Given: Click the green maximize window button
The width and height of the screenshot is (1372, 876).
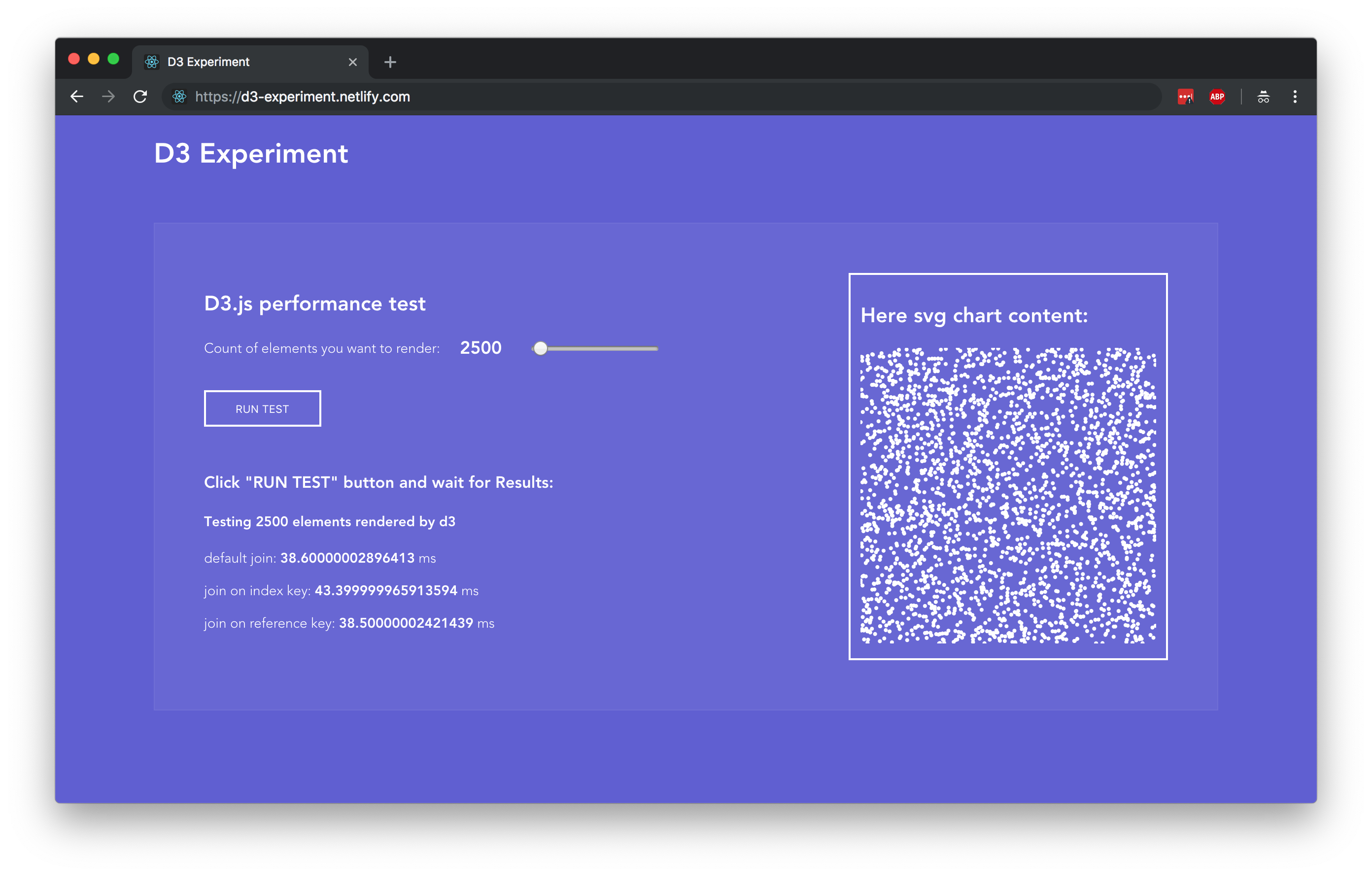Looking at the screenshot, I should tap(113, 59).
